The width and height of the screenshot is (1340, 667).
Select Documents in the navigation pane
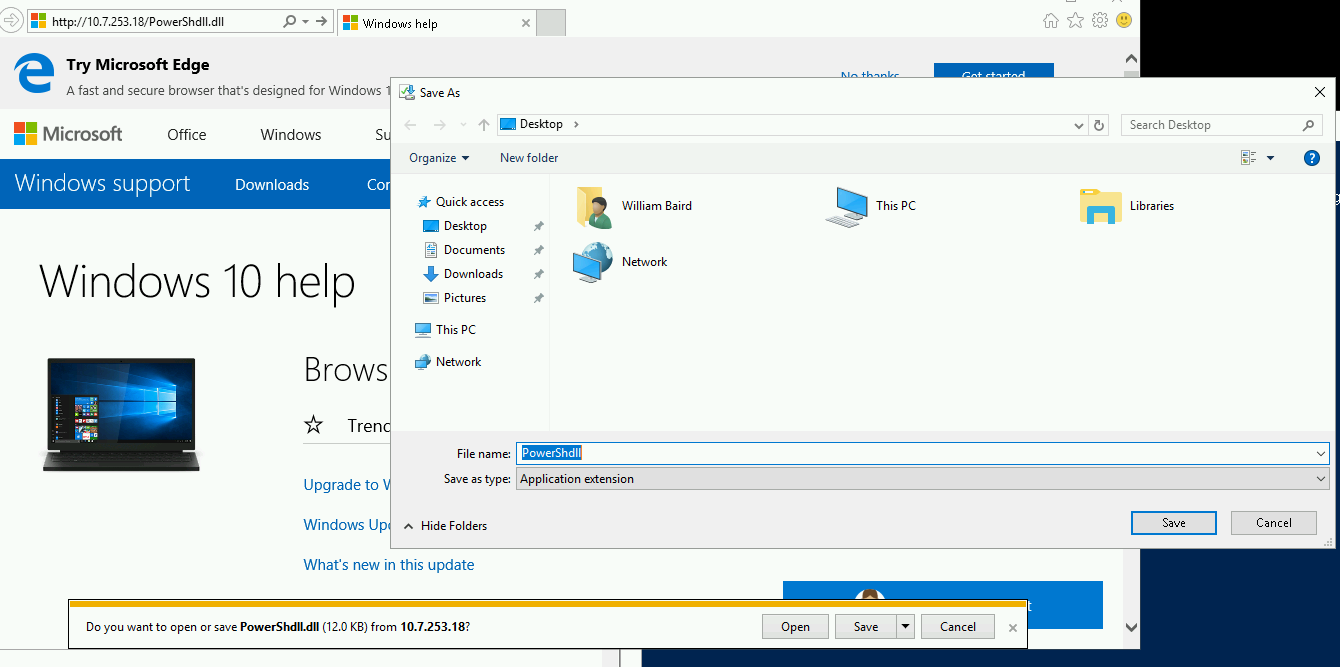(474, 250)
